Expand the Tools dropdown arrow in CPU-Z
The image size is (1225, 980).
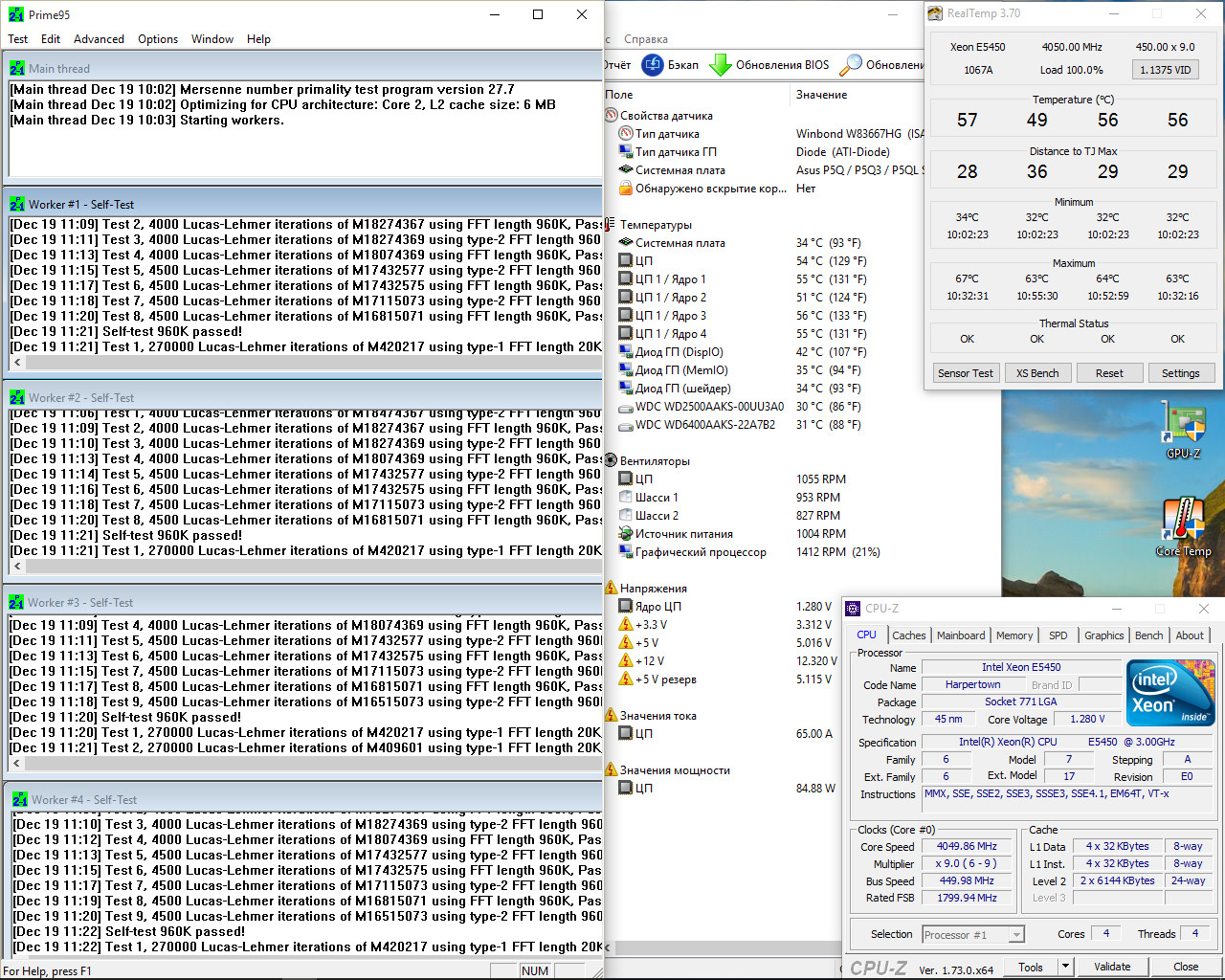point(1065,967)
